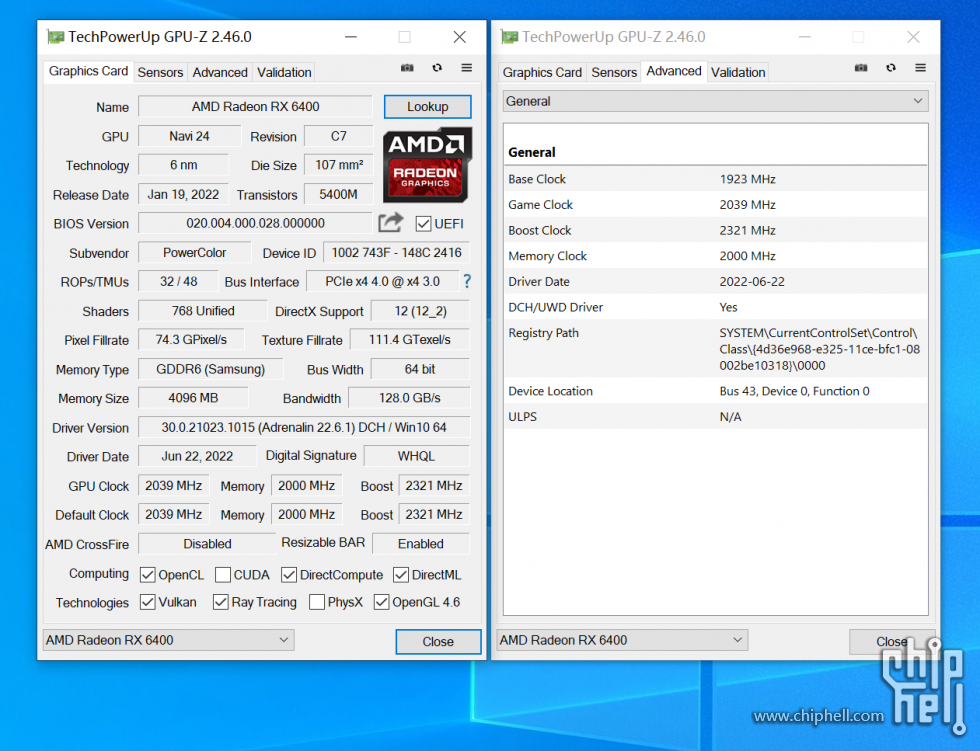This screenshot has height=751, width=980.
Task: Click the DirectX Support 12 (12_2) field
Action: point(420,311)
